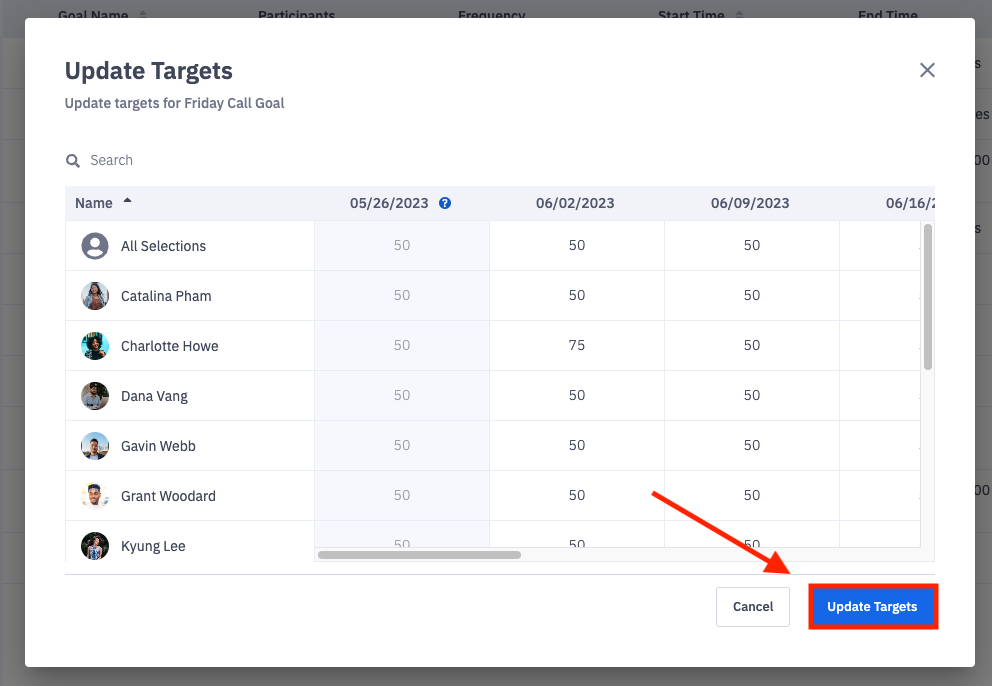Click the Update Targets button
Screen dimensions: 992x686
(872, 606)
